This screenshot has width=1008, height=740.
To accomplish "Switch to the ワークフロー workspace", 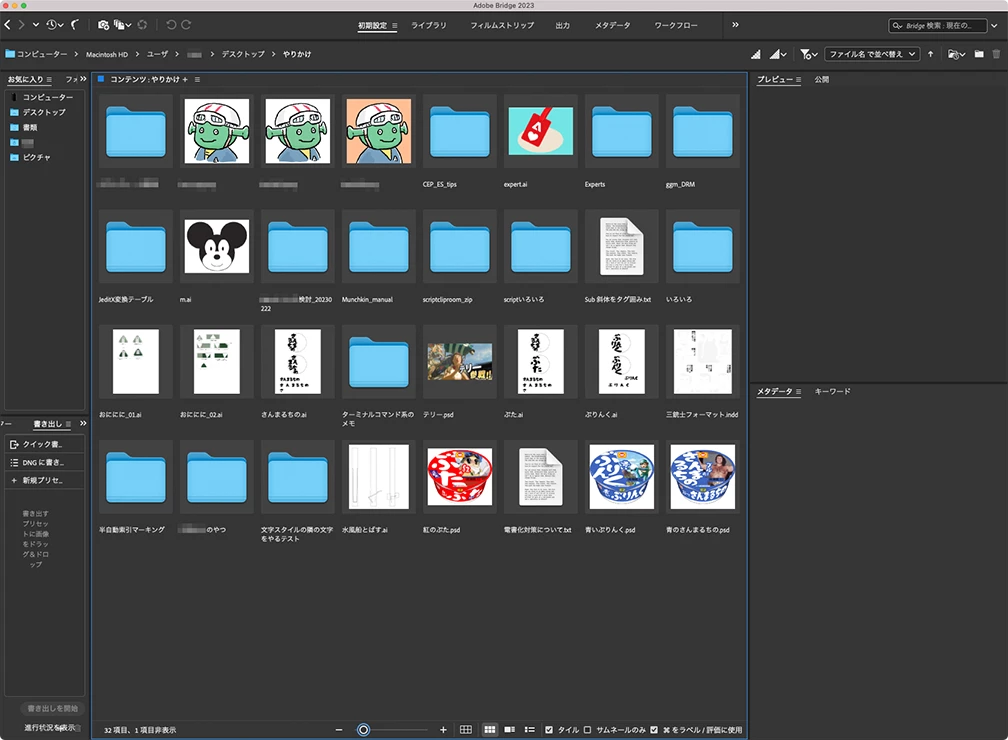I will pyautogui.click(x=676, y=26).
